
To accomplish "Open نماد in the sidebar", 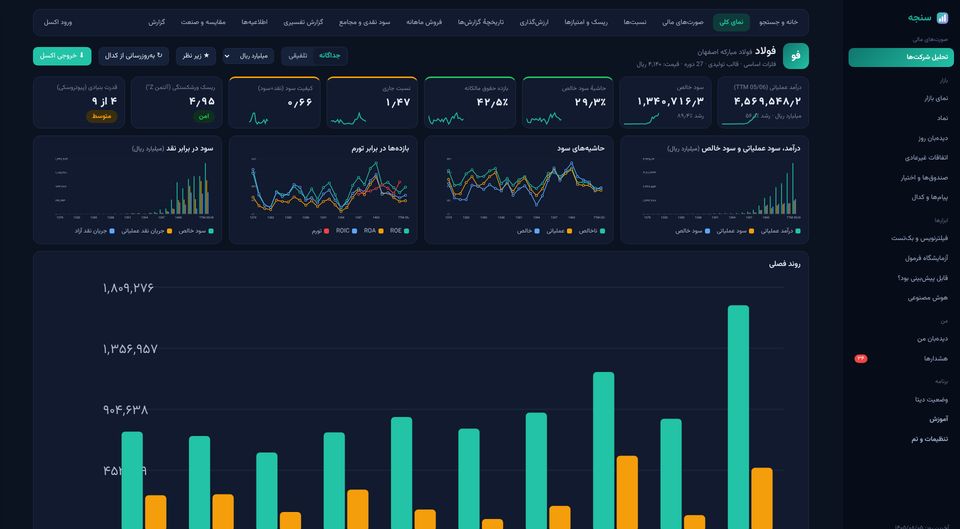I will (x=901, y=118).
